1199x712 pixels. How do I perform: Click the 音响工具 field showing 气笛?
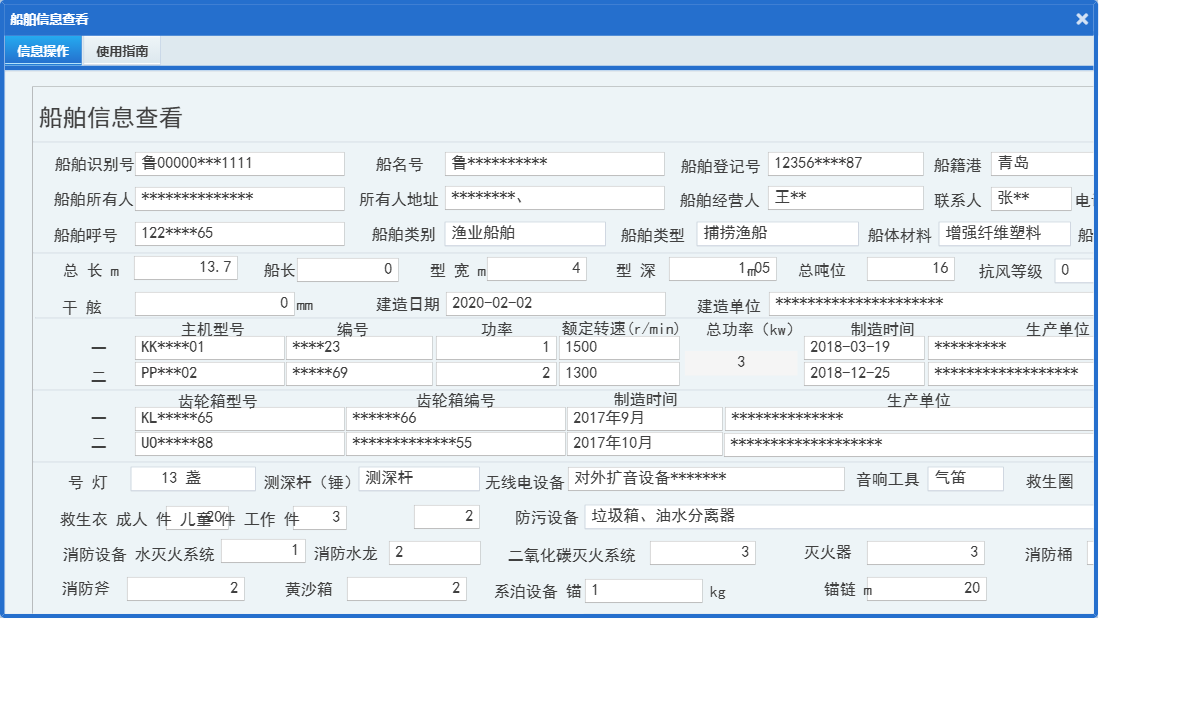point(964,479)
